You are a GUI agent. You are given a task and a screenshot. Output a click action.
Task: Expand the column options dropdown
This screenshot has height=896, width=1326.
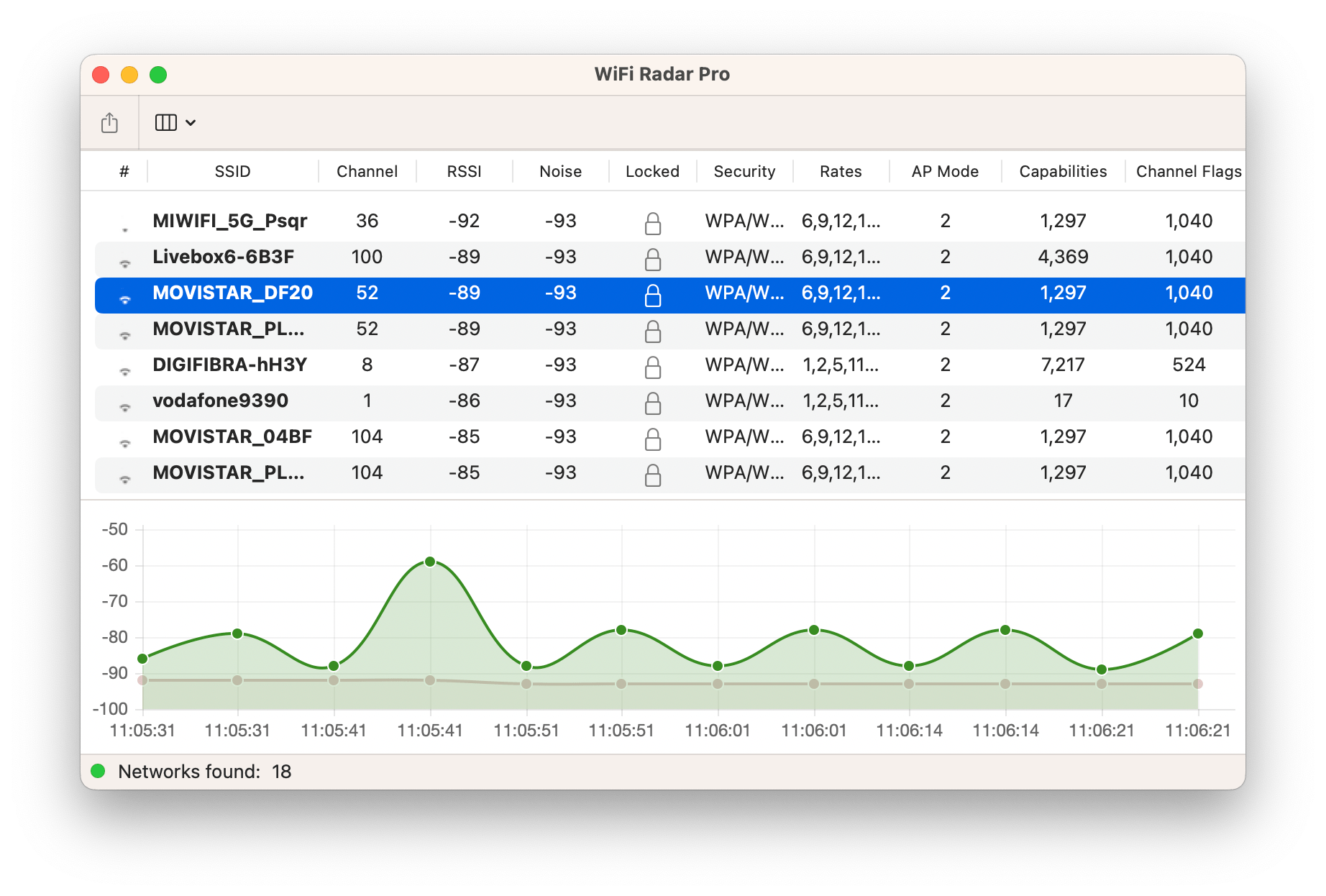coord(173,122)
